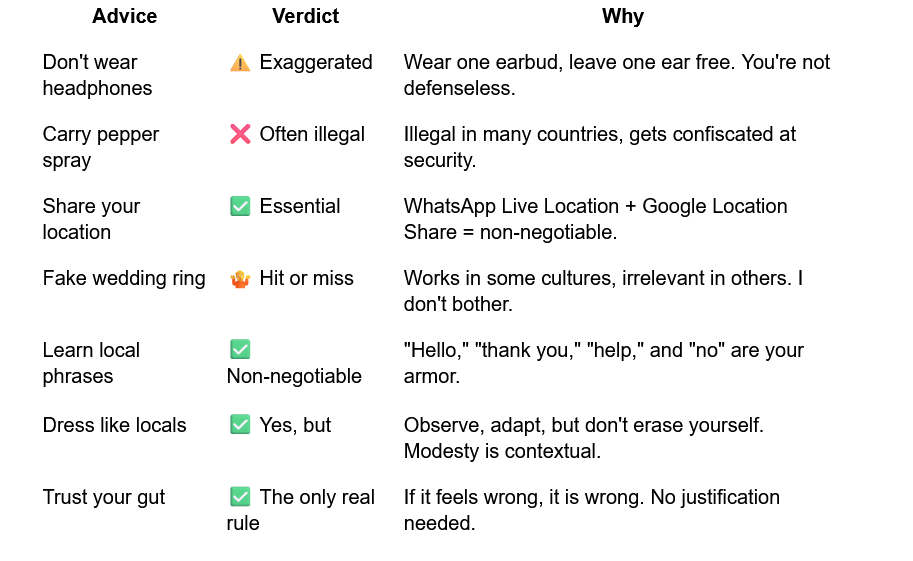The height and width of the screenshot is (561, 913).
Task: Click the "Trust your gut" advice cell
Action: (x=104, y=497)
